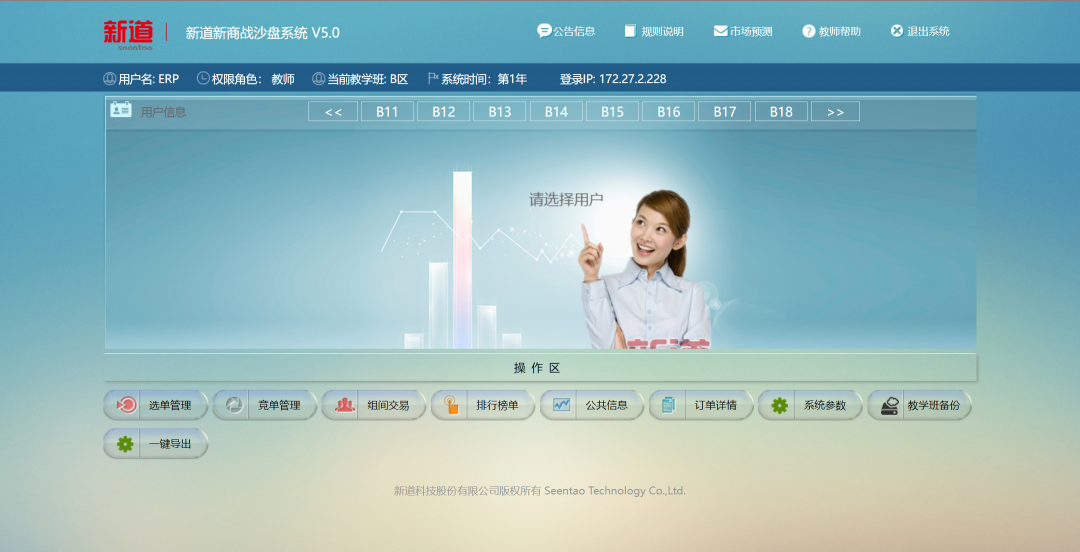Open 系统参数 gear icon
The height and width of the screenshot is (552, 1080).
(x=780, y=405)
